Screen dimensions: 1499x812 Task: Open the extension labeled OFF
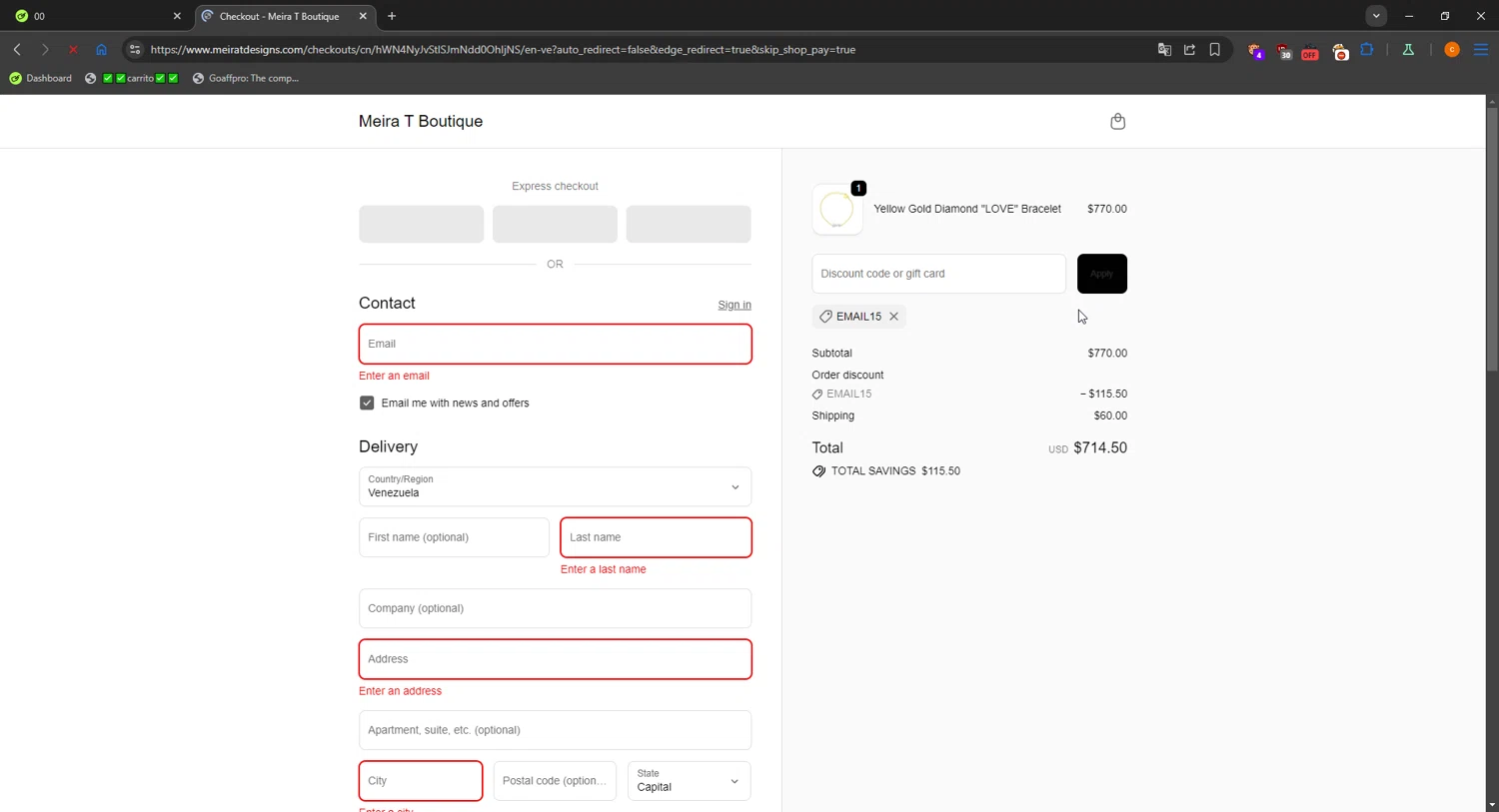[x=1310, y=50]
